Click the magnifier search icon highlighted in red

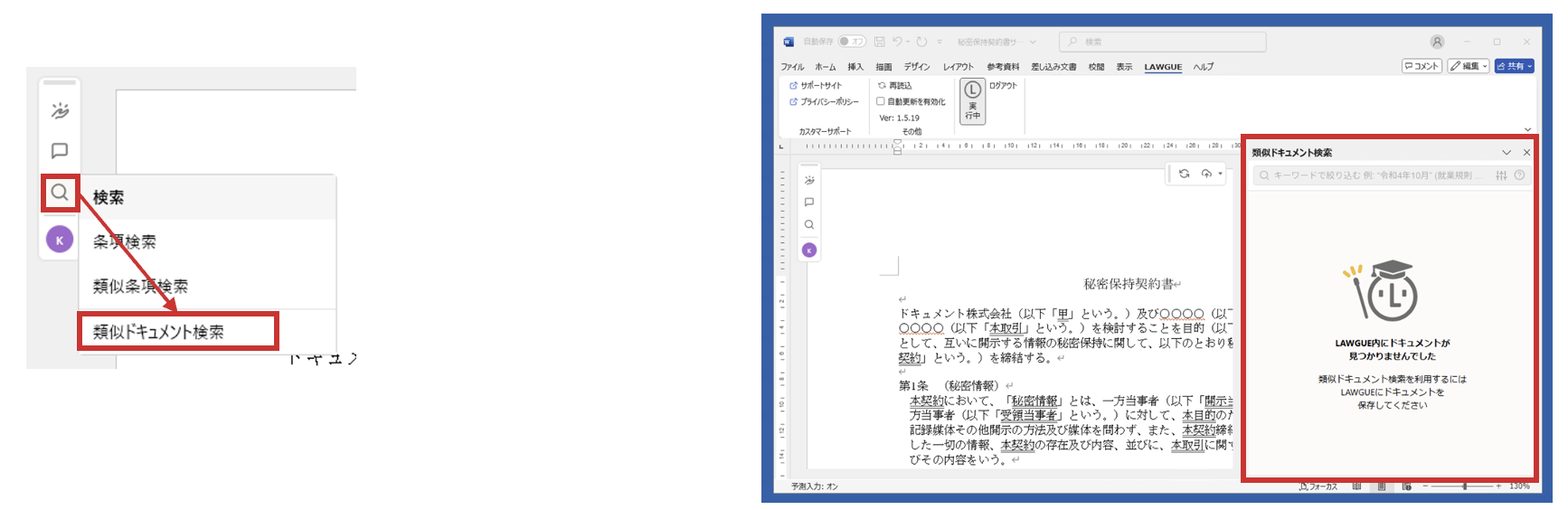60,193
